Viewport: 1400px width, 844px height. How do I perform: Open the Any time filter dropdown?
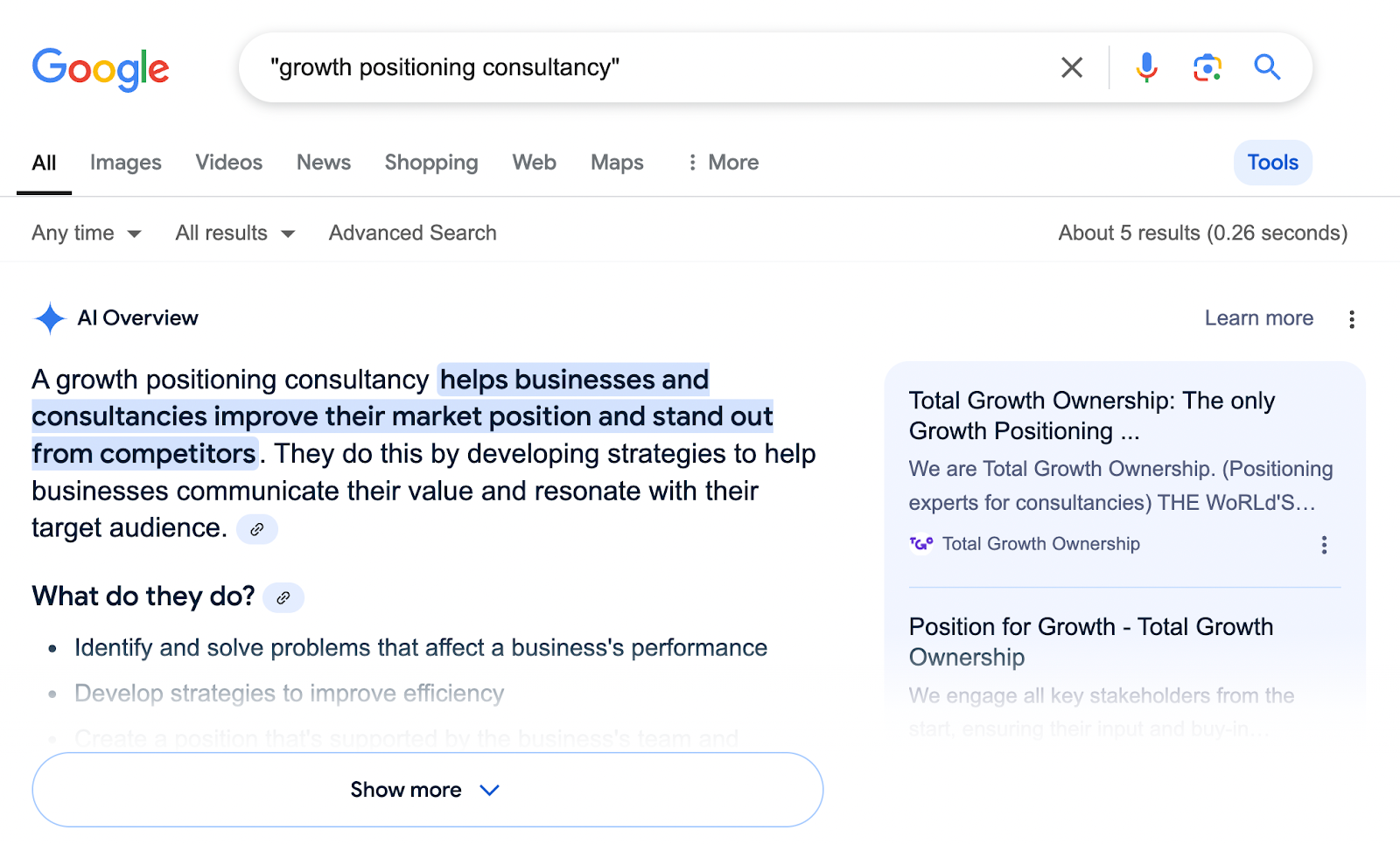(x=87, y=234)
